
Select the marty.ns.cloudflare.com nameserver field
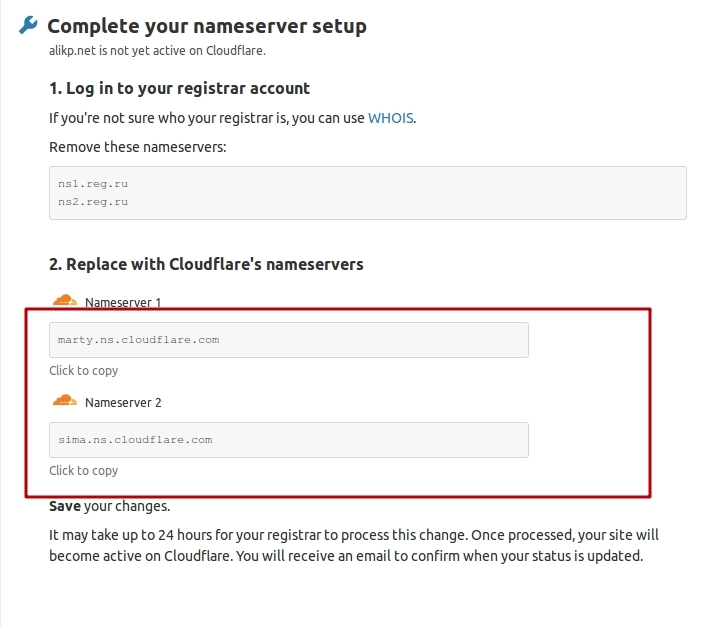point(288,340)
